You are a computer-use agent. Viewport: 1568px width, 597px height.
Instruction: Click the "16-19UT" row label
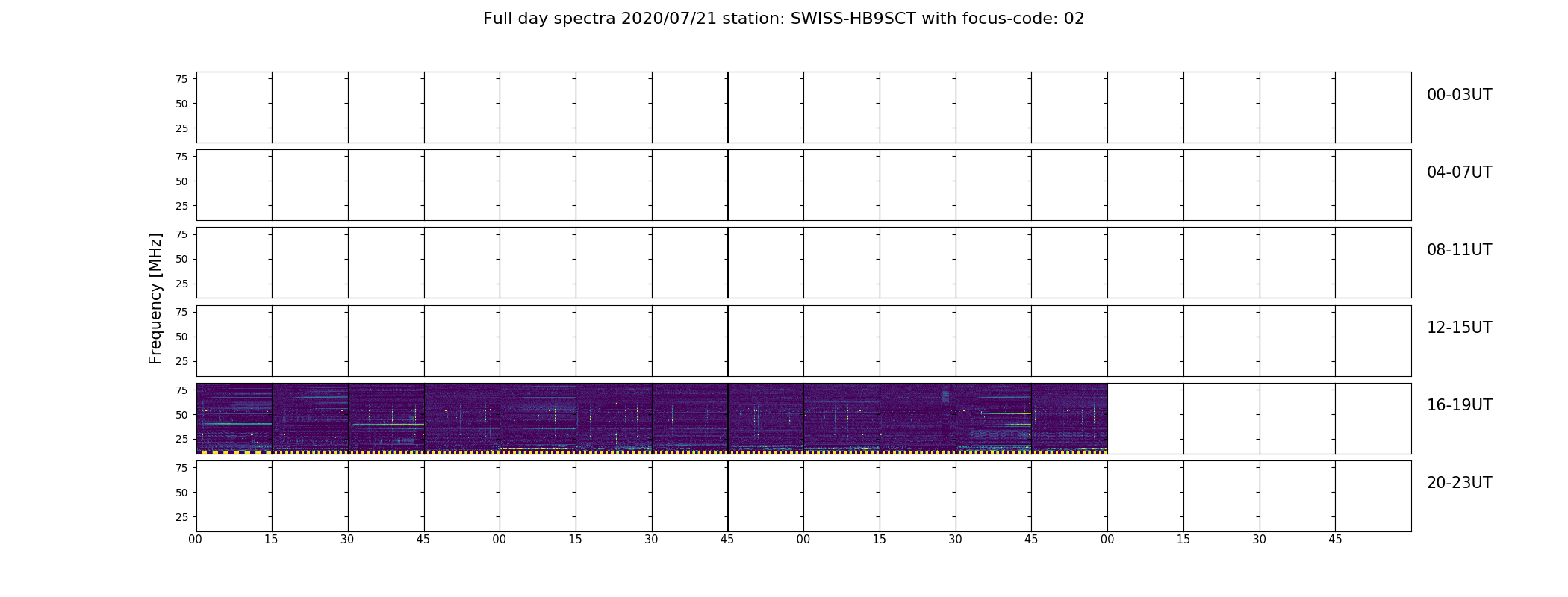[x=1459, y=405]
